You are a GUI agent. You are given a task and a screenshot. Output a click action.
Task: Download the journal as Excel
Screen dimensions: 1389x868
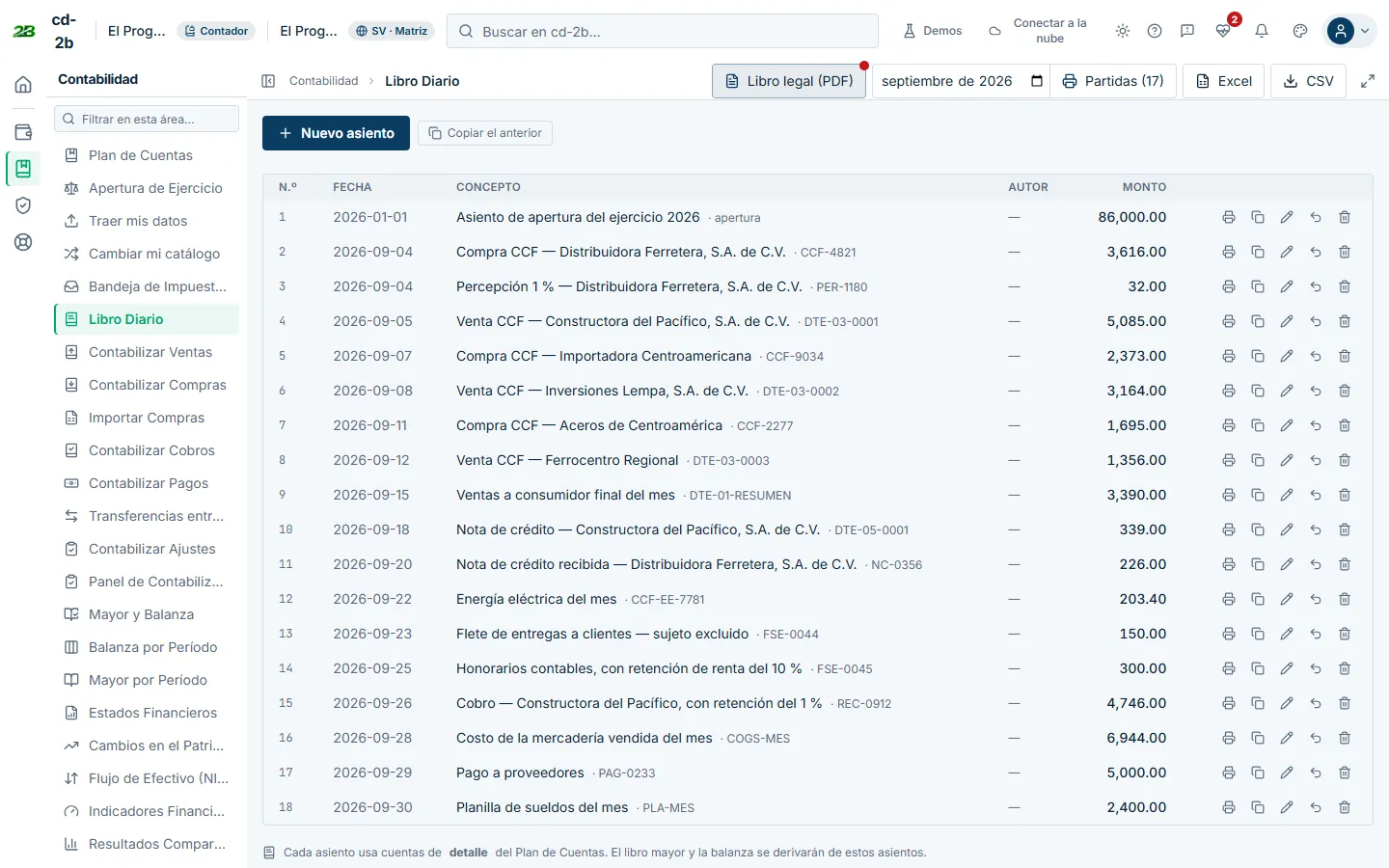[1224, 81]
